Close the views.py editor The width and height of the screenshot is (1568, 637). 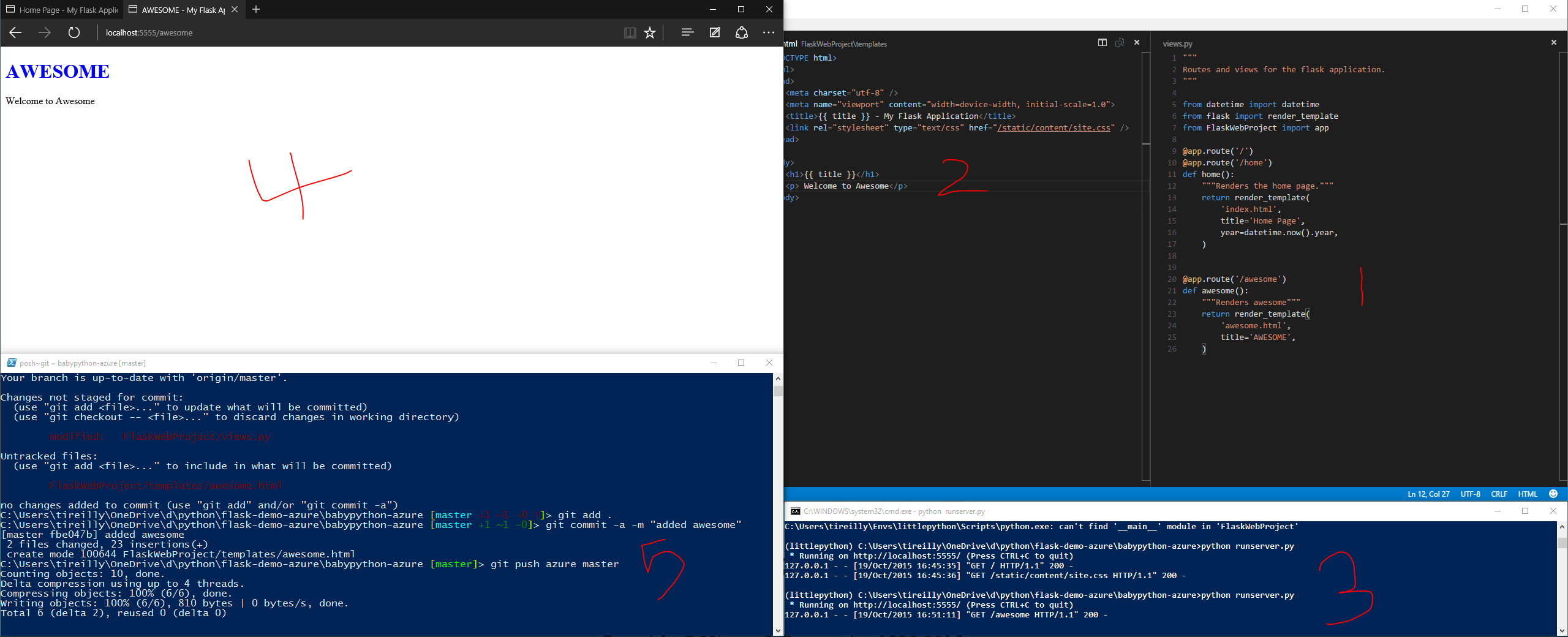tap(1553, 42)
